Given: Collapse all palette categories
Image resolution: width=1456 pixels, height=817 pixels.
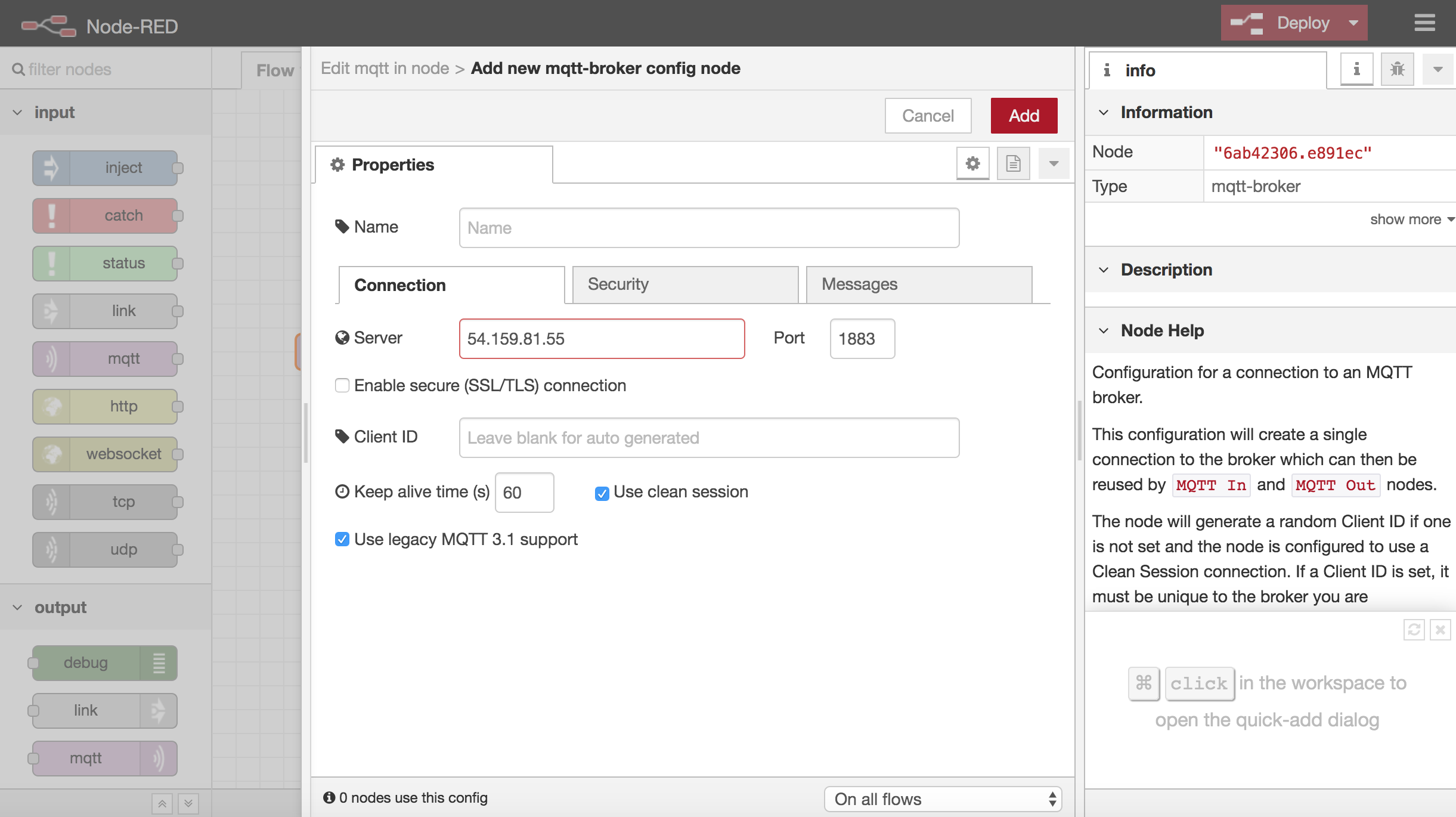Looking at the screenshot, I should [162, 803].
